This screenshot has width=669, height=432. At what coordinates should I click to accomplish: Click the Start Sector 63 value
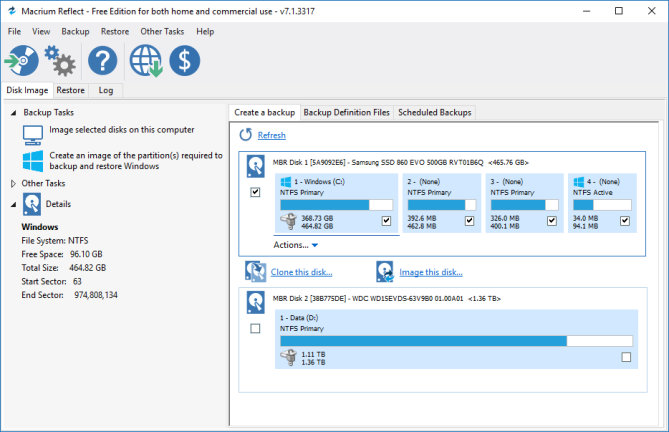tap(77, 281)
